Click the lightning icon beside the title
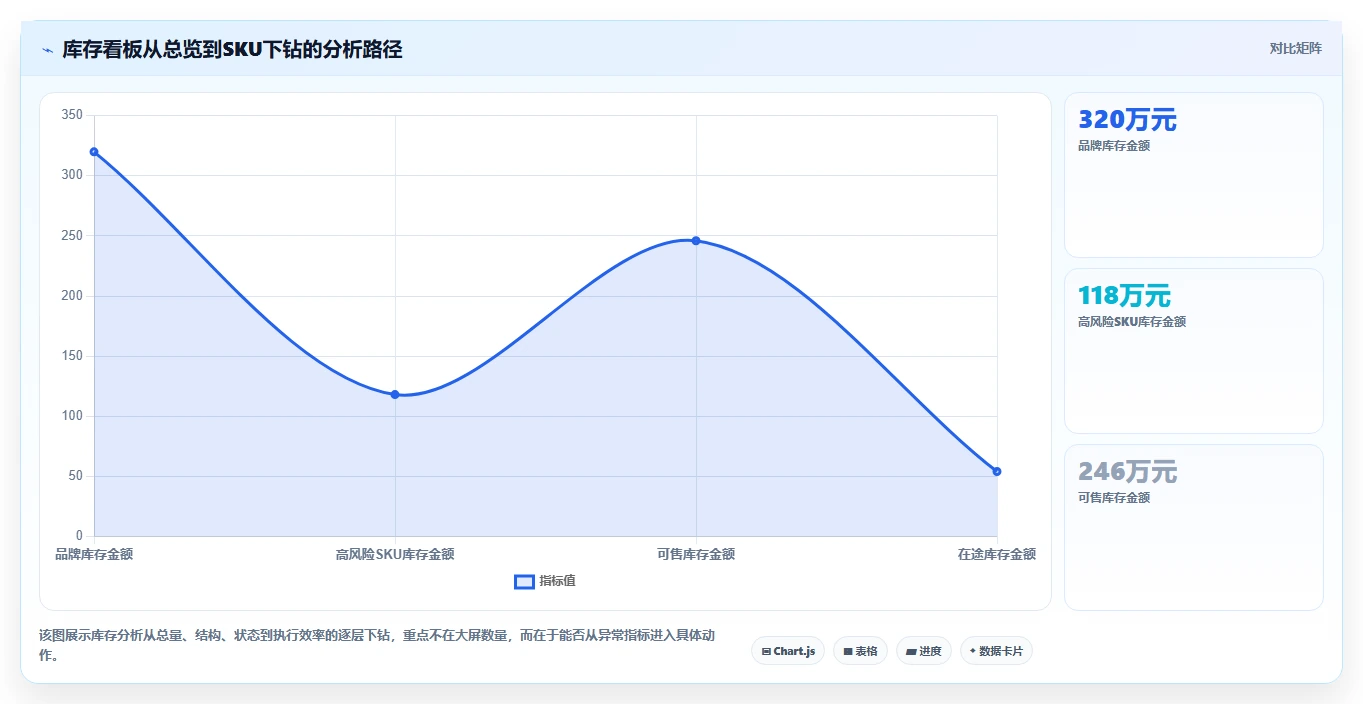 point(47,50)
